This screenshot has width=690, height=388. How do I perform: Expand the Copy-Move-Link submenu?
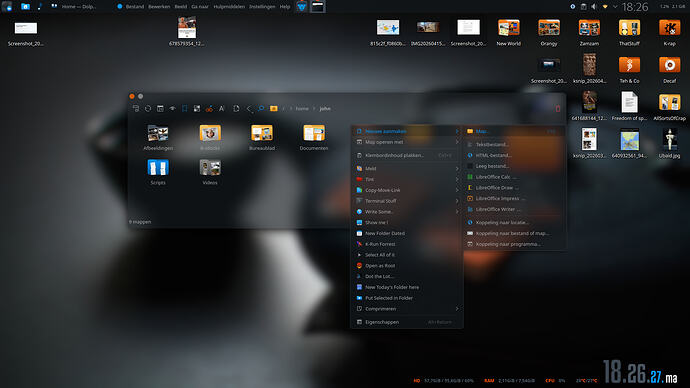(x=407, y=190)
